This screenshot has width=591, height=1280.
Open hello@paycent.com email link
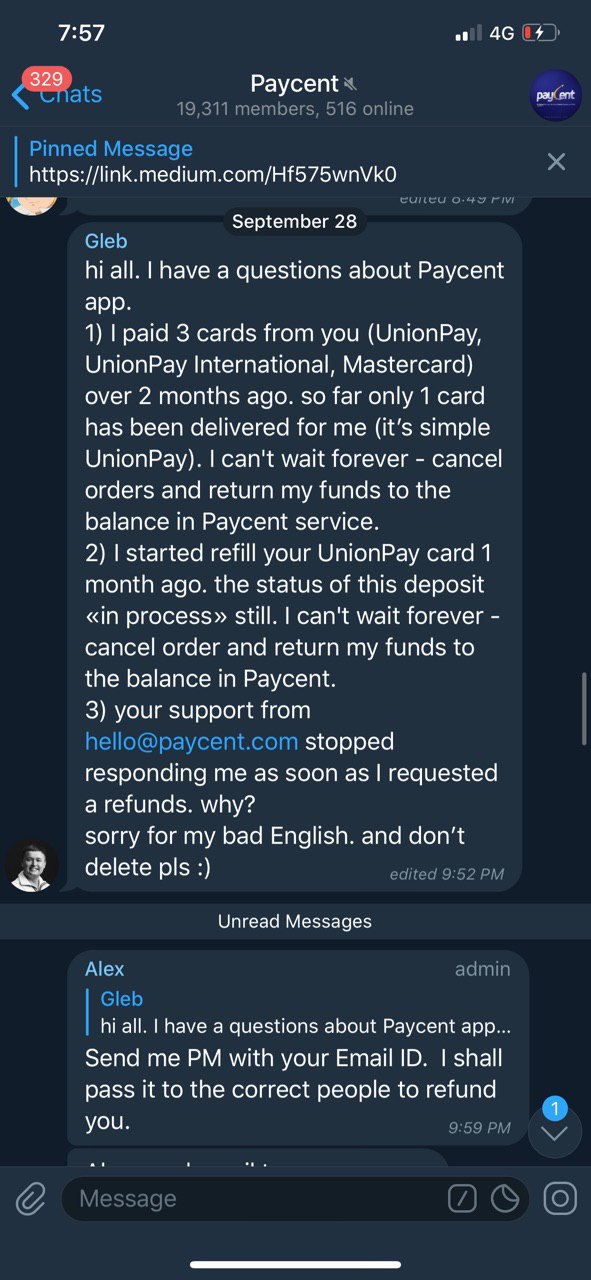click(192, 741)
